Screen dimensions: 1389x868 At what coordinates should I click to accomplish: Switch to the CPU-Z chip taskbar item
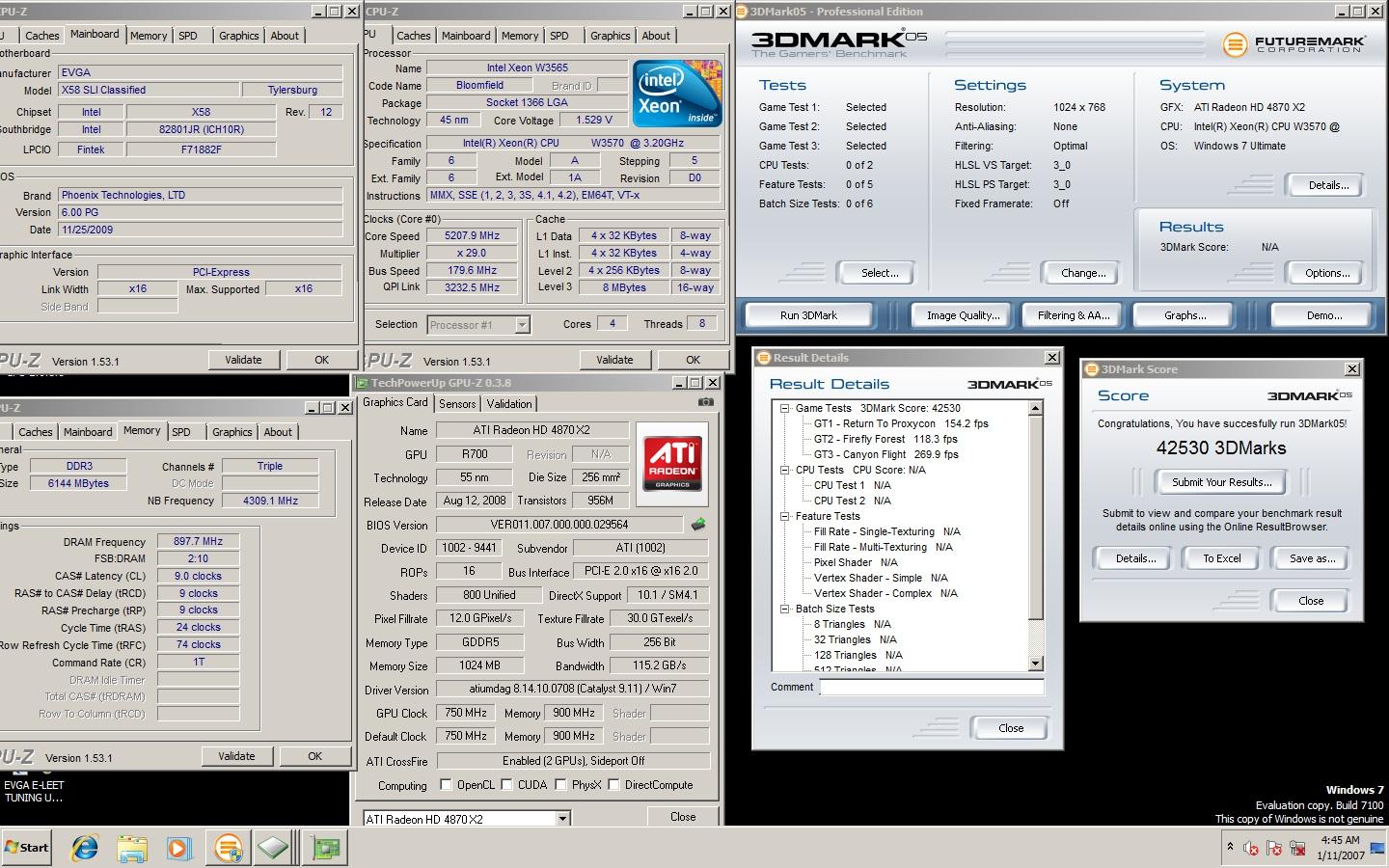tap(274, 848)
